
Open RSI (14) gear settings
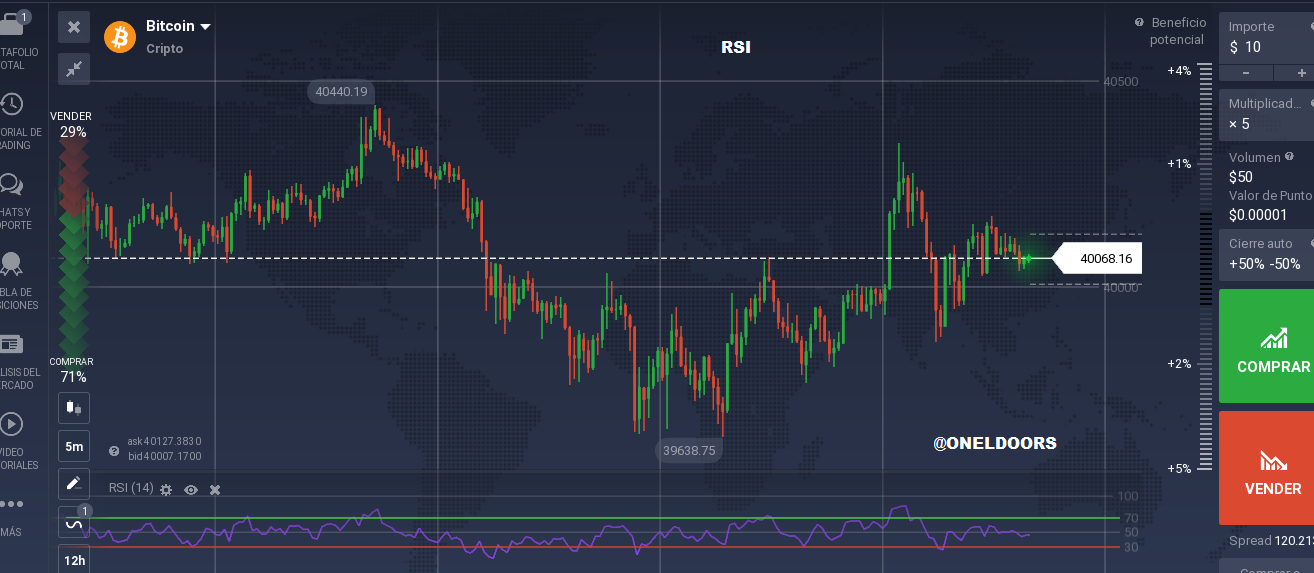(166, 490)
